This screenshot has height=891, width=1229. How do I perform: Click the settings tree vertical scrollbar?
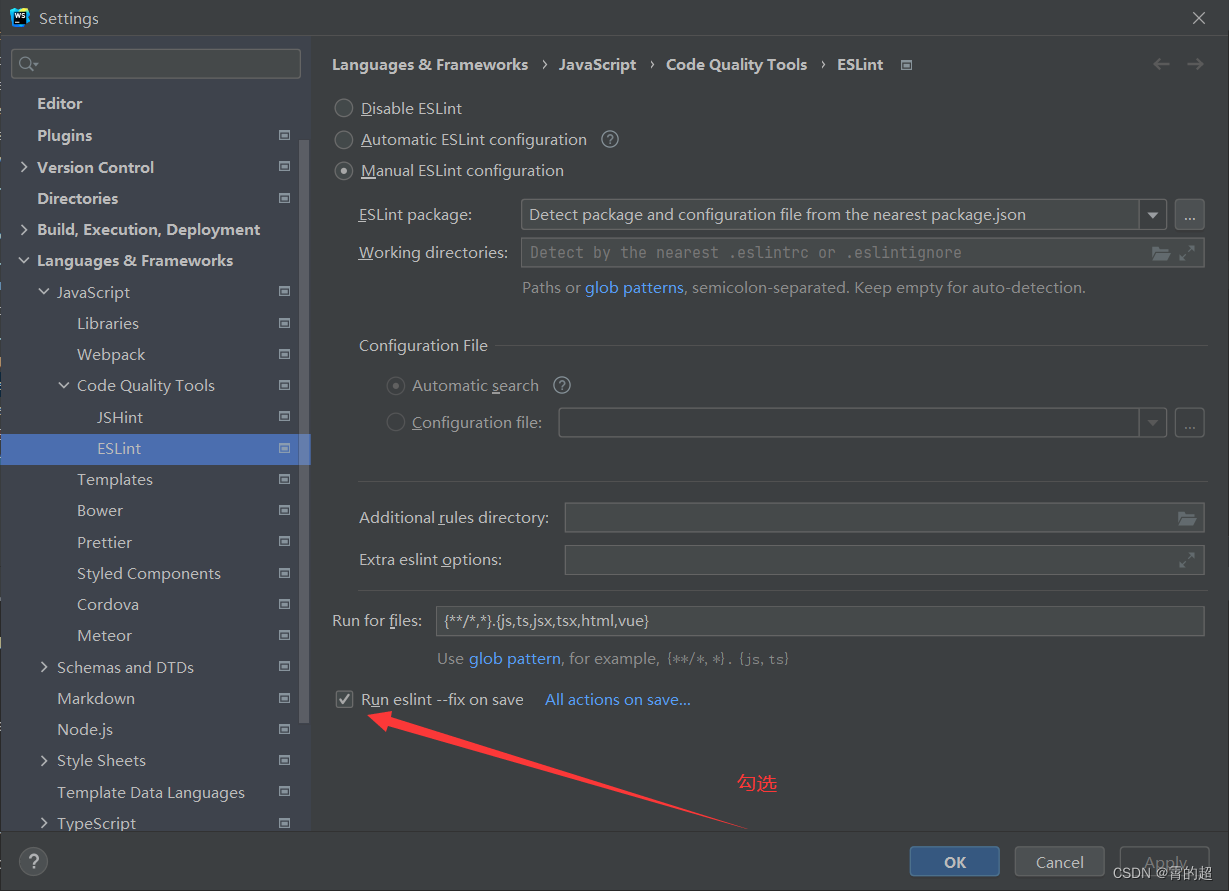tap(305, 430)
